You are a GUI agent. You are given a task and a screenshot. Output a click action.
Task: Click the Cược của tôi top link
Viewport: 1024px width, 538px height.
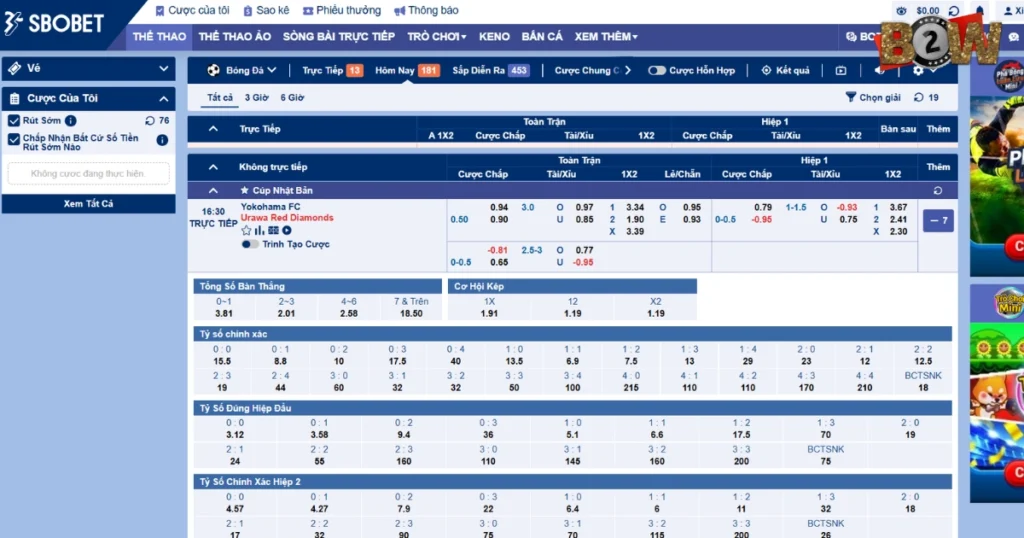point(193,10)
